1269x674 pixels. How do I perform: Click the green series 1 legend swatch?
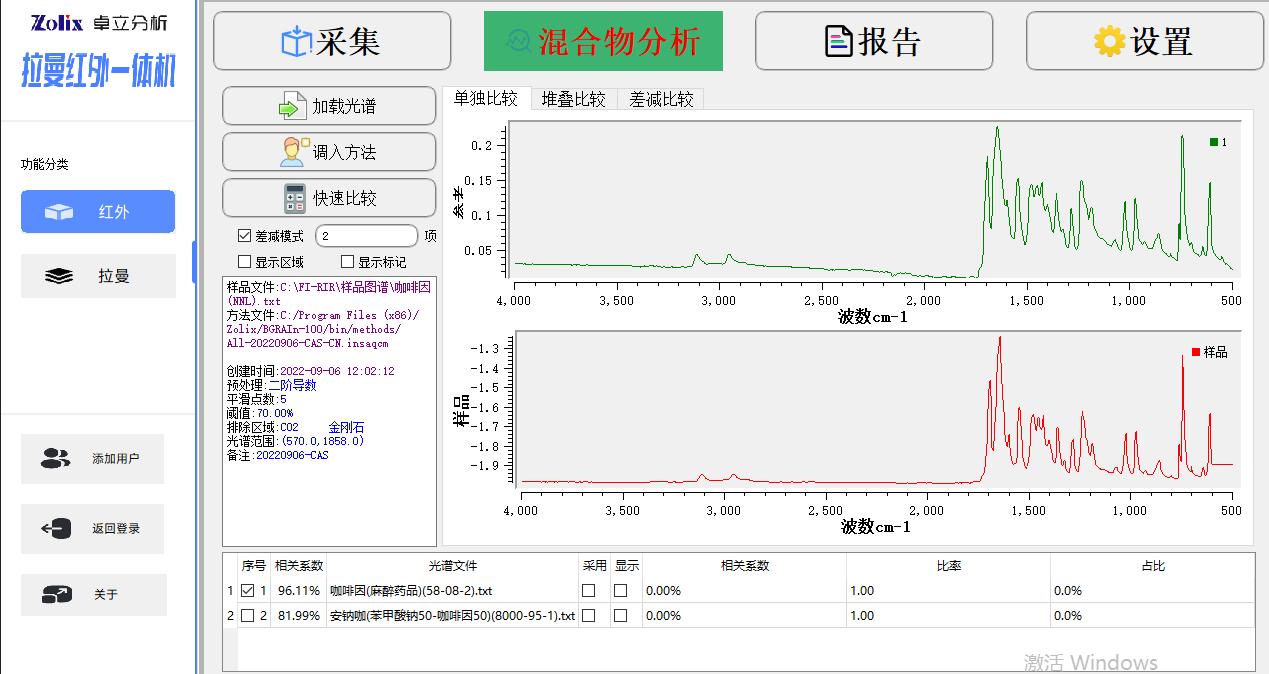click(1214, 142)
